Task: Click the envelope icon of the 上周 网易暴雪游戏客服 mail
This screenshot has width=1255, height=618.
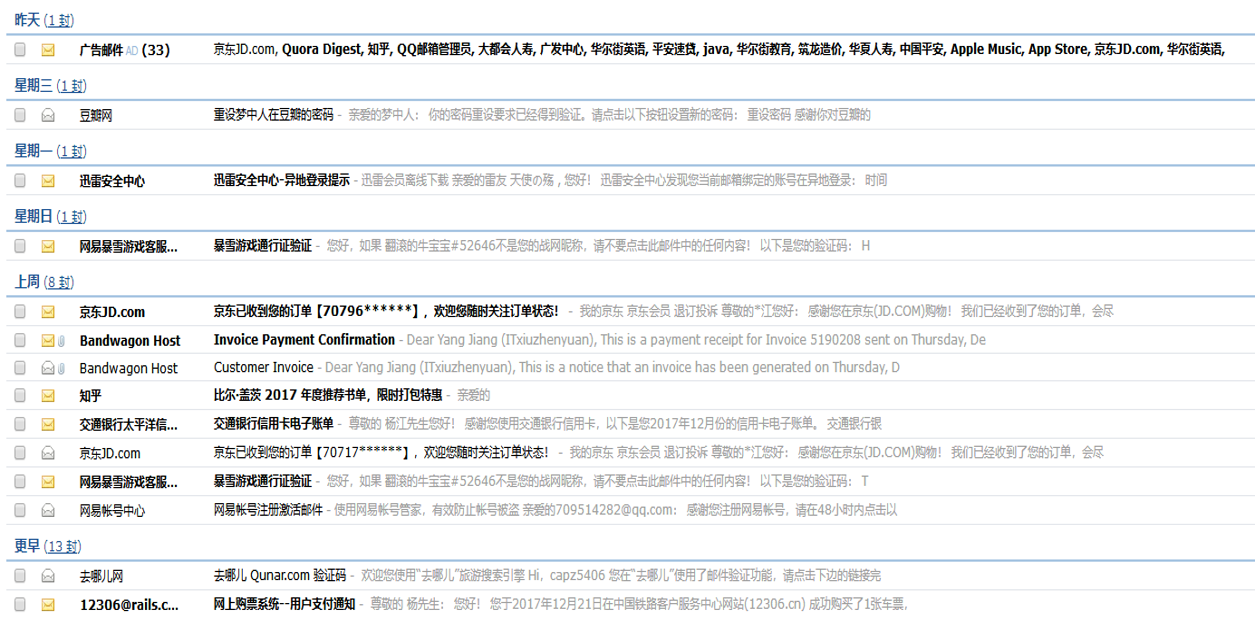Action: click(x=48, y=482)
